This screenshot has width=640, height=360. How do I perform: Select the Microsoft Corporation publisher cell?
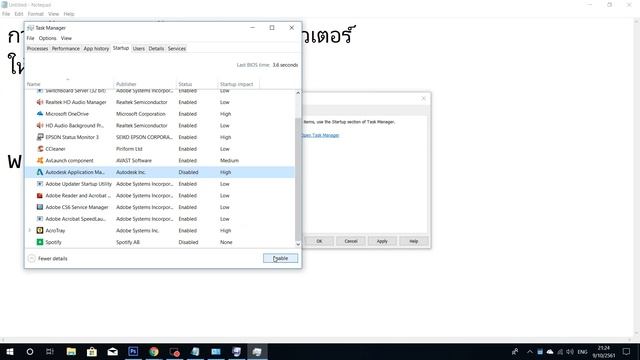click(x=141, y=113)
